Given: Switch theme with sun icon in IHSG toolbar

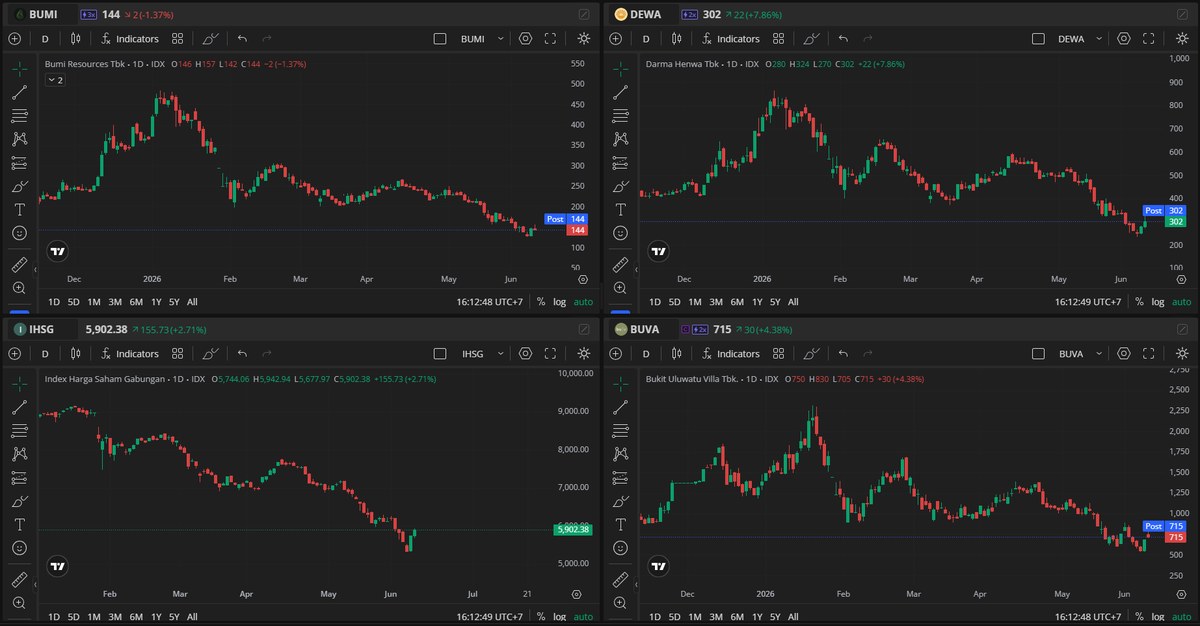Looking at the screenshot, I should coord(584,354).
